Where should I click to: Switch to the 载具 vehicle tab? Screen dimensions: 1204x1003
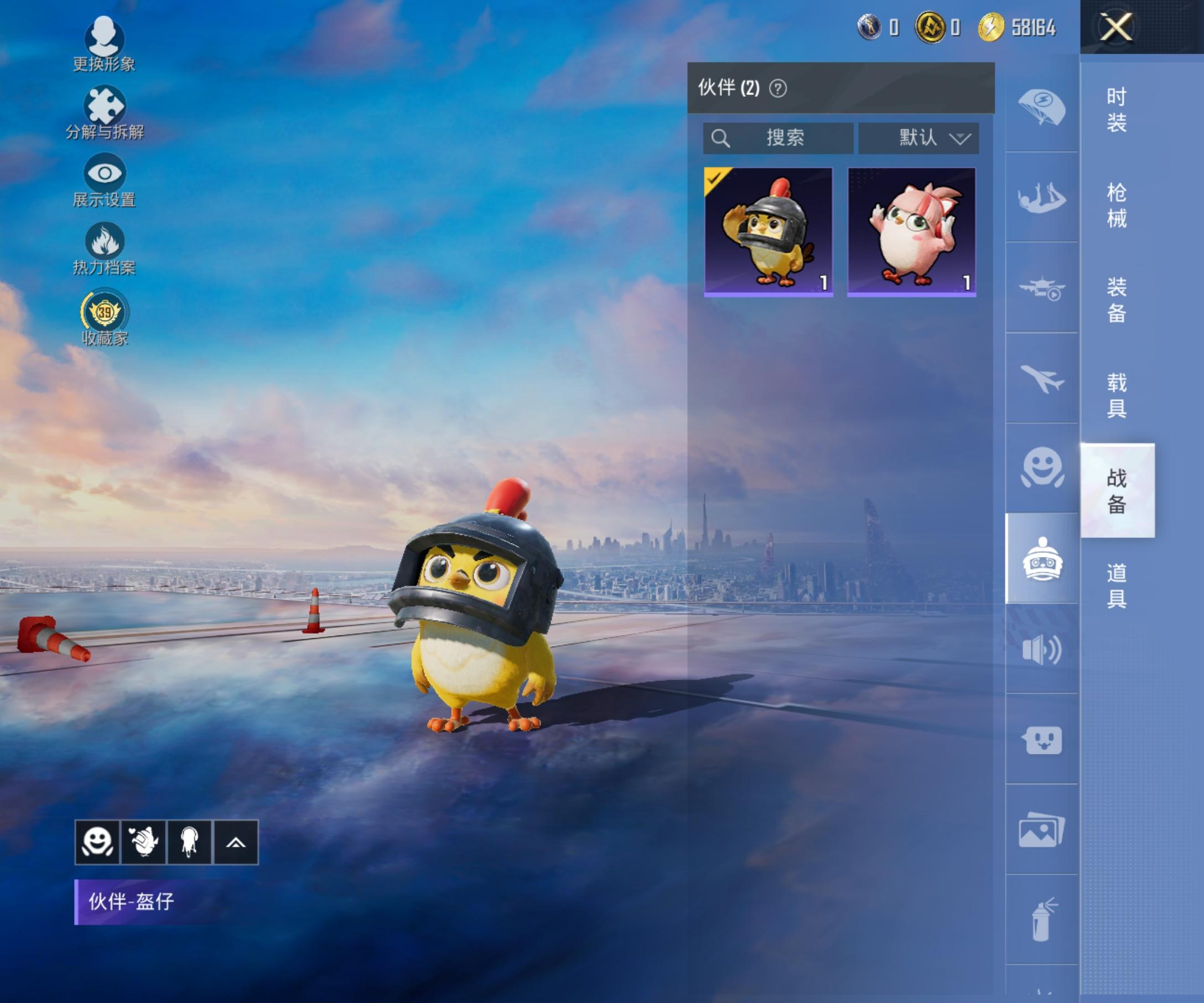click(x=1115, y=395)
